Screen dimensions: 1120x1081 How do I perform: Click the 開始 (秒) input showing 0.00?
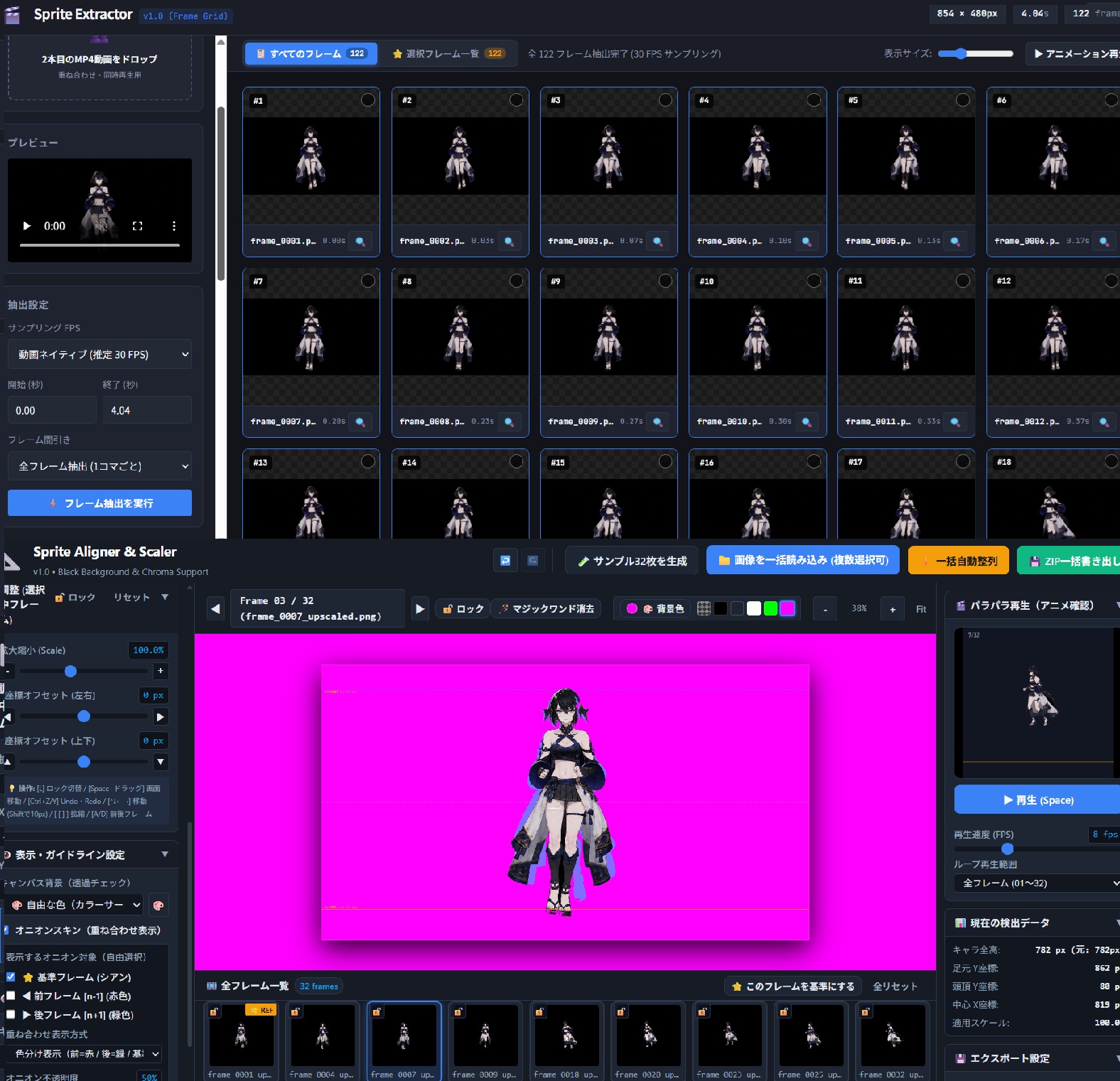click(52, 410)
